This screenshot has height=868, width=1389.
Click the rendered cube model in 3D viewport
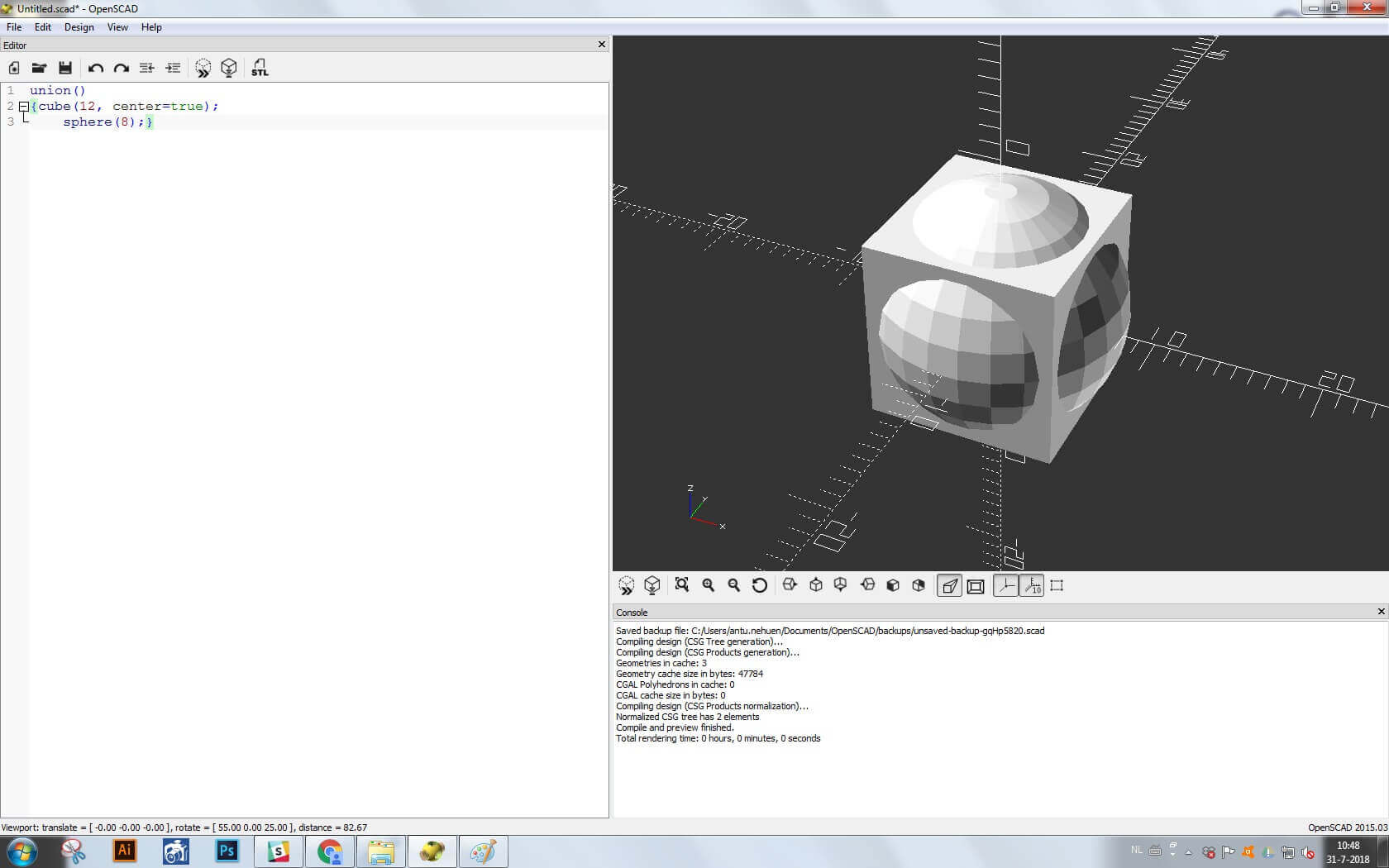[996, 310]
